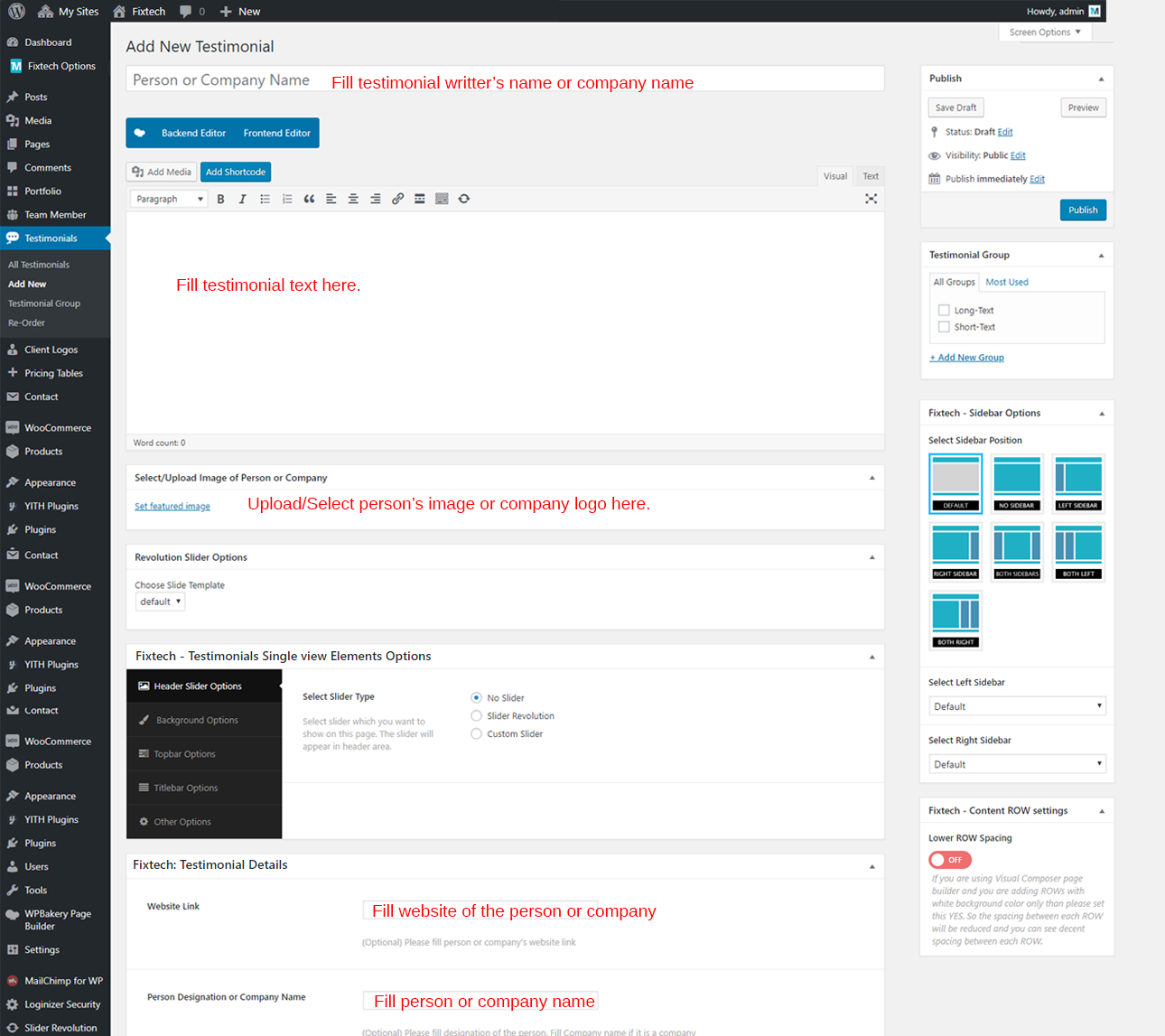Expand the Screen Options panel
The width and height of the screenshot is (1165, 1036).
click(x=1045, y=32)
